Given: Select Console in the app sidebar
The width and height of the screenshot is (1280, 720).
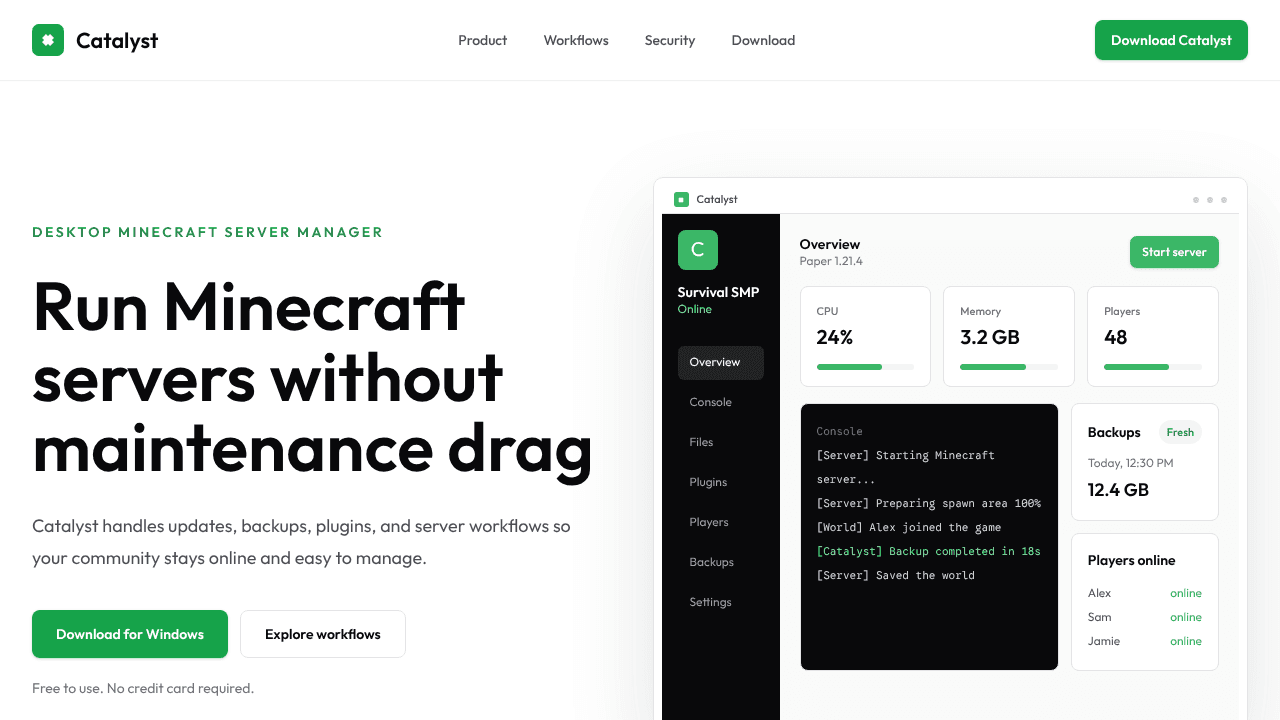Looking at the screenshot, I should 721,402.
